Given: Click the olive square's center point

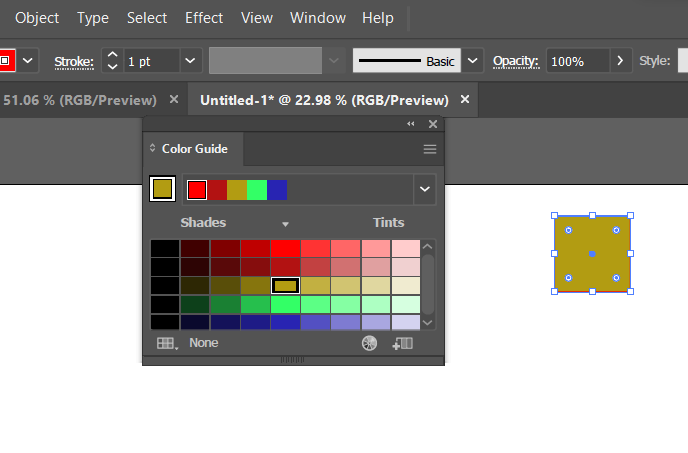Looking at the screenshot, I should pyautogui.click(x=592, y=254).
